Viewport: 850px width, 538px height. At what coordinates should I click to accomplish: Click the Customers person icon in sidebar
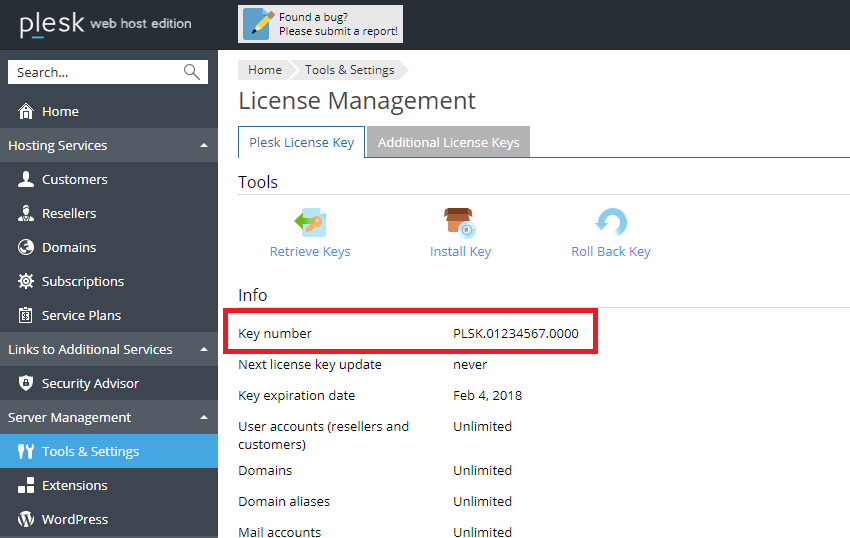(x=26, y=180)
